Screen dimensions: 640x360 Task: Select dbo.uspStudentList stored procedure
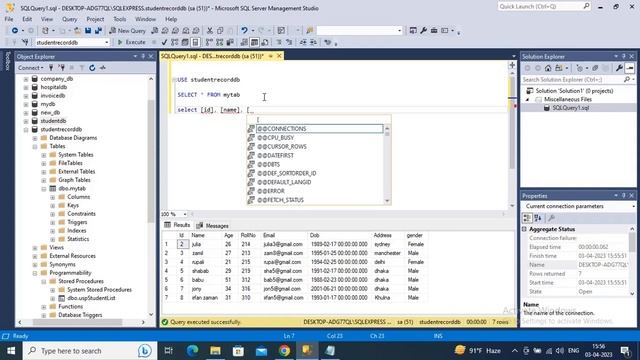(x=91, y=298)
